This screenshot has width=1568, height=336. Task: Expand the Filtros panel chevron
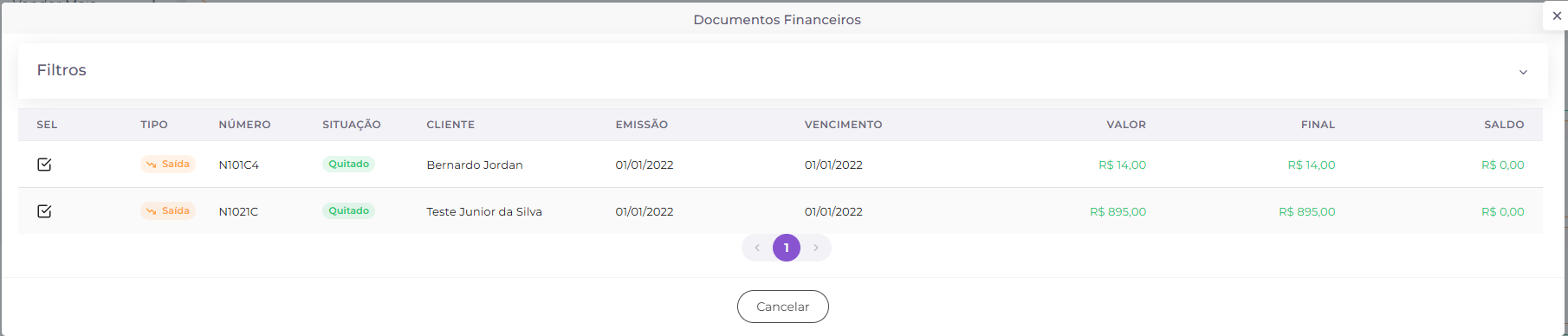point(1523,72)
